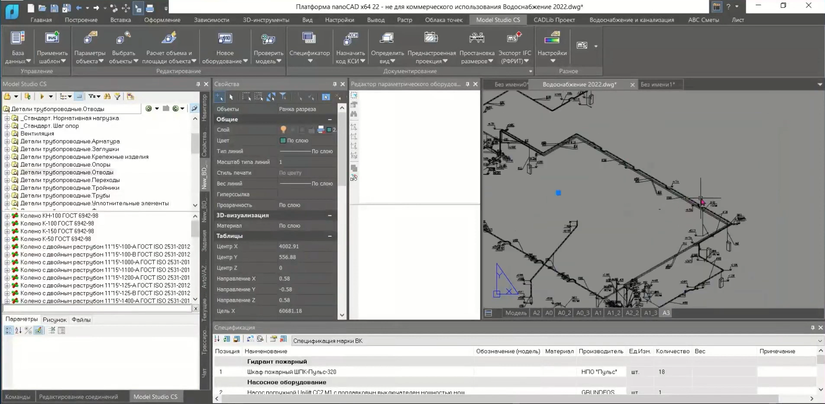Click the Определить вид ribbon icon
Image resolution: width=825 pixels, height=404 pixels.
(387, 38)
